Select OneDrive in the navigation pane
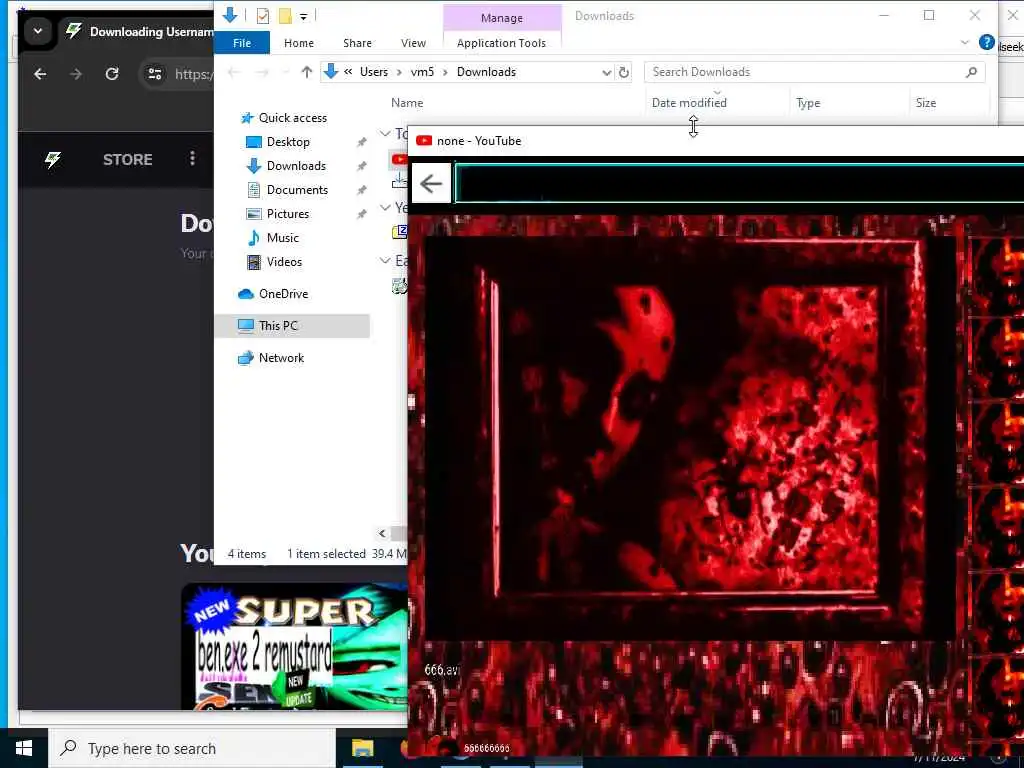1024x768 pixels. coord(283,294)
